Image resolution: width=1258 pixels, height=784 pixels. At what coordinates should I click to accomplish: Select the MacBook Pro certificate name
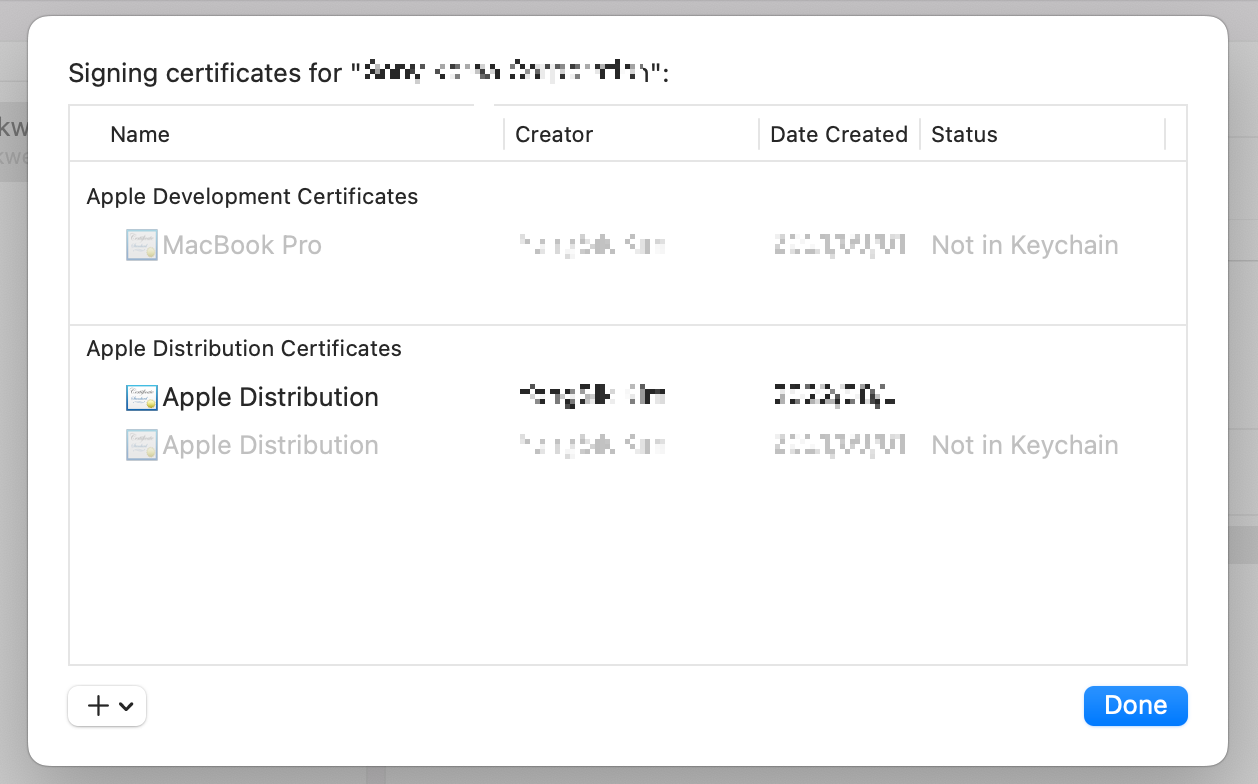click(242, 245)
